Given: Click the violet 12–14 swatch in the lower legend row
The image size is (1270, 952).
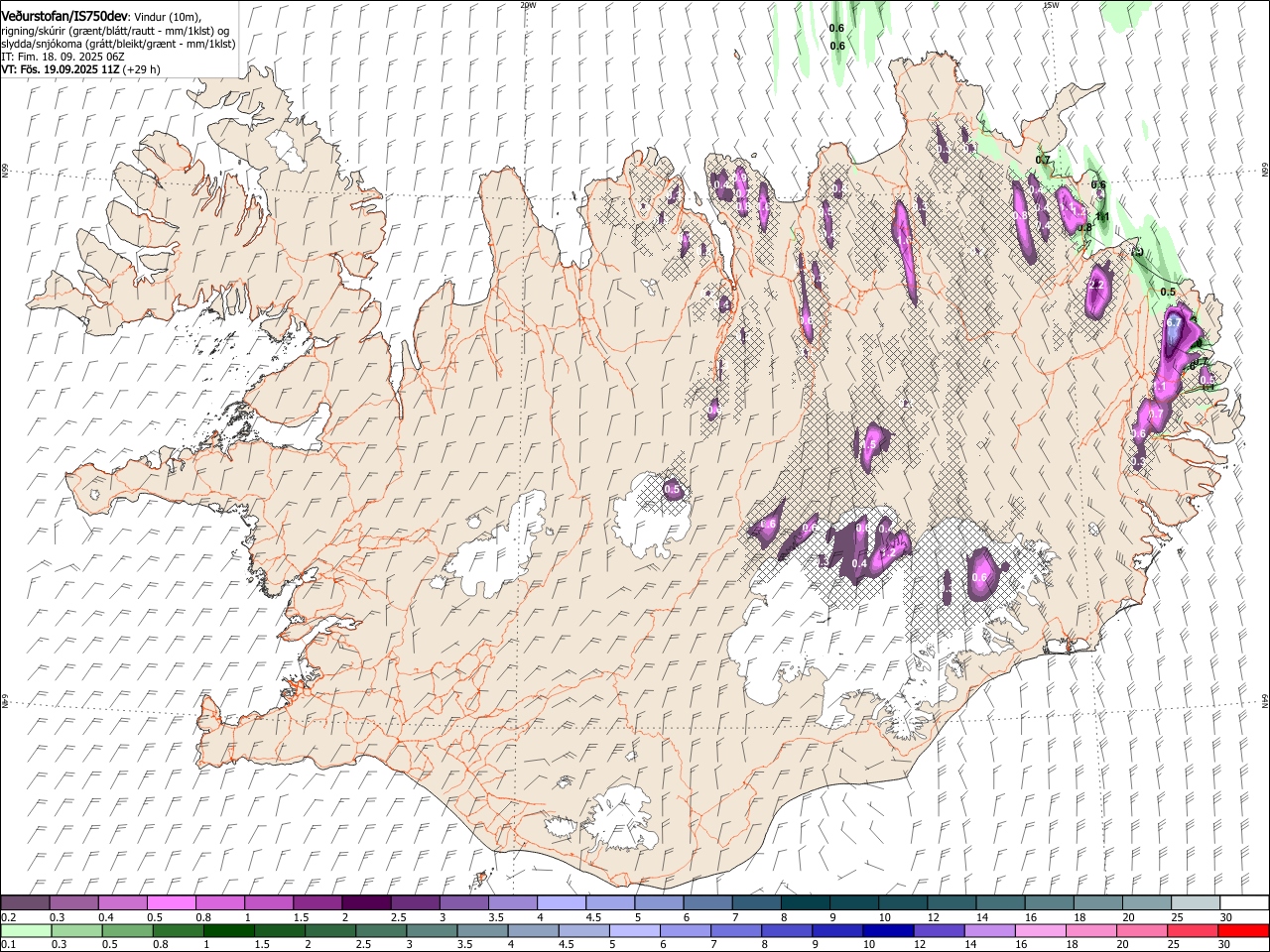Looking at the screenshot, I should (939, 930).
